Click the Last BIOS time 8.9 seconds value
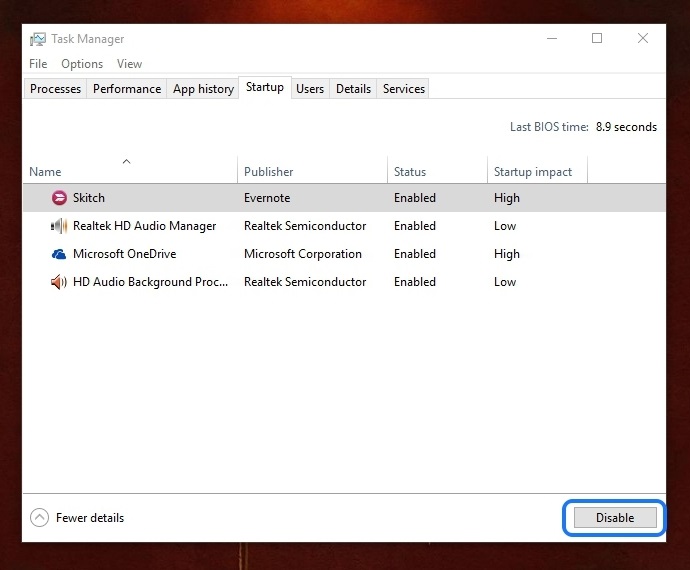Image resolution: width=690 pixels, height=570 pixels. point(626,127)
